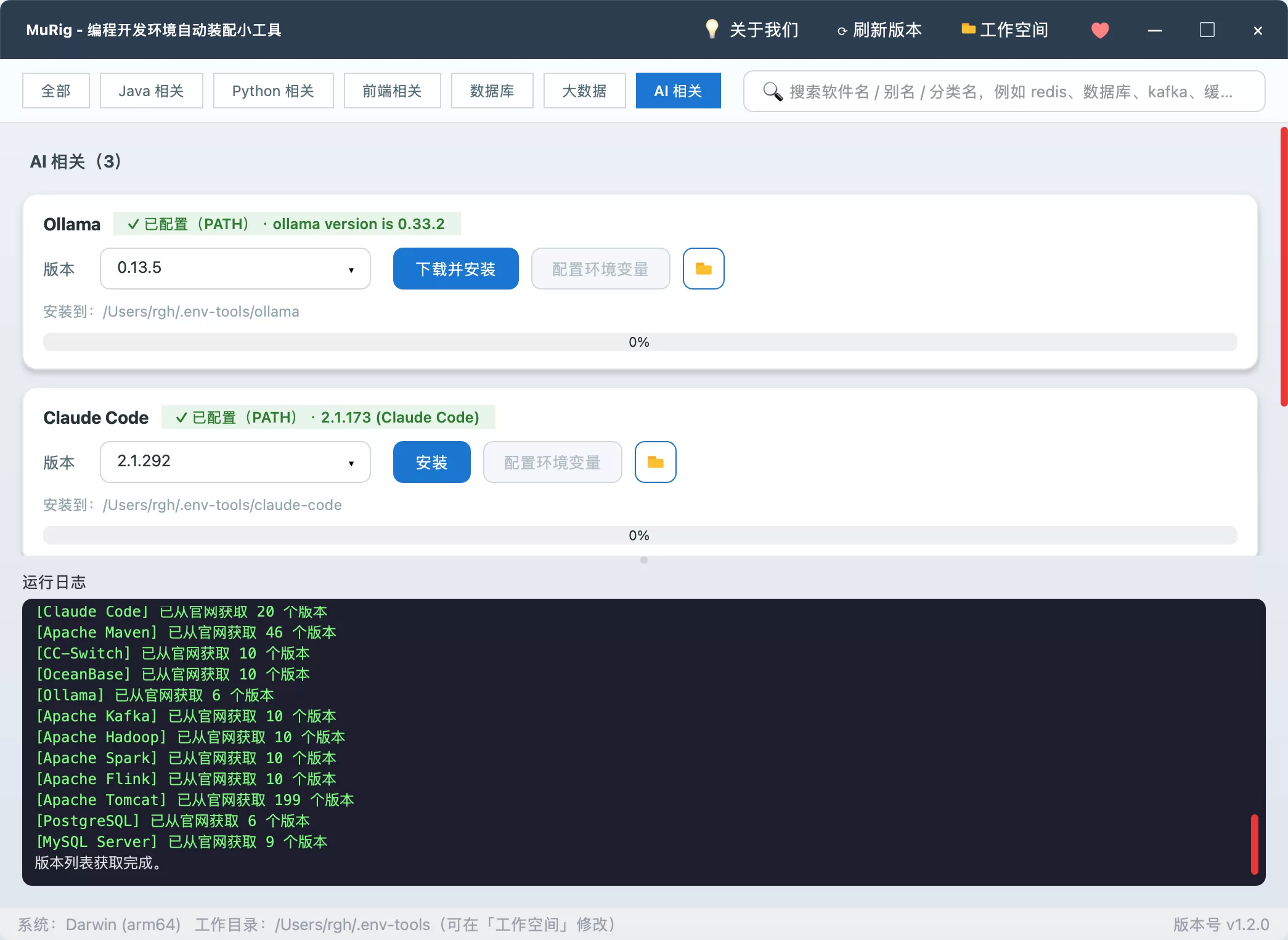
Task: Click 系统: Darwin (arm64) in status bar
Action: [99, 924]
